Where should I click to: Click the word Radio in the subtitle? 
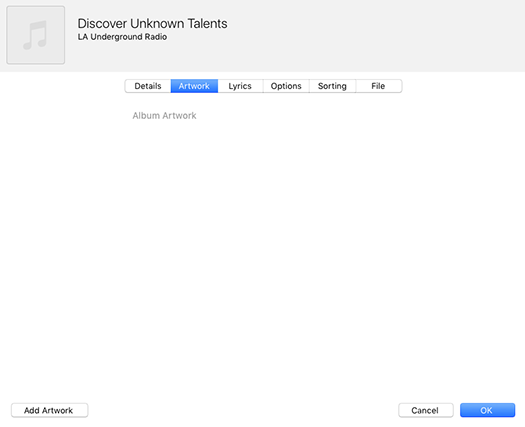click(156, 37)
